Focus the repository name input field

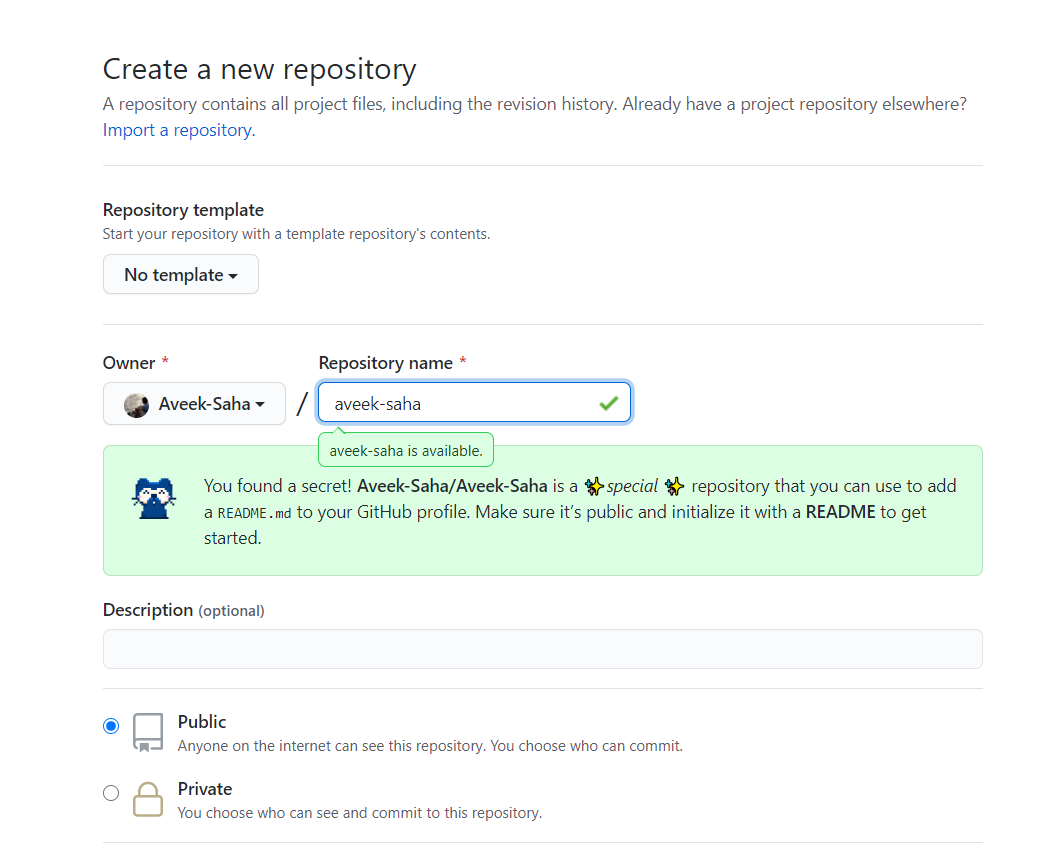coord(474,403)
